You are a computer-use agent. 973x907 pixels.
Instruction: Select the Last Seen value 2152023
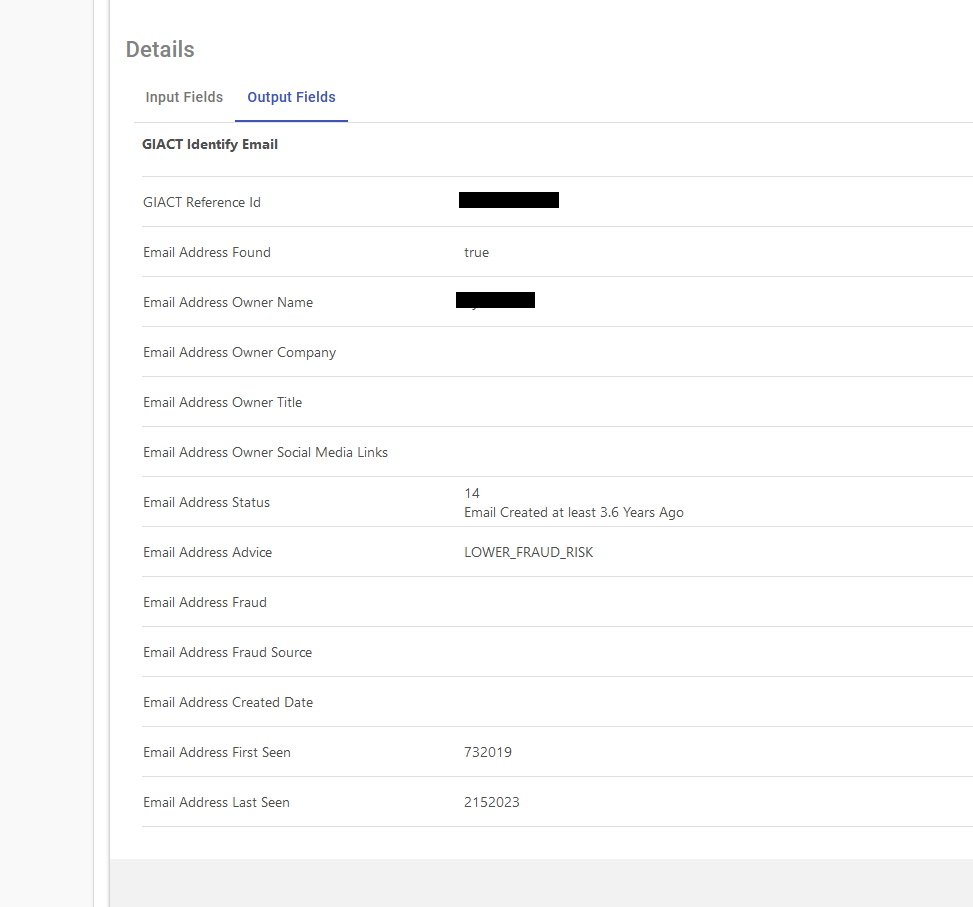click(x=491, y=803)
